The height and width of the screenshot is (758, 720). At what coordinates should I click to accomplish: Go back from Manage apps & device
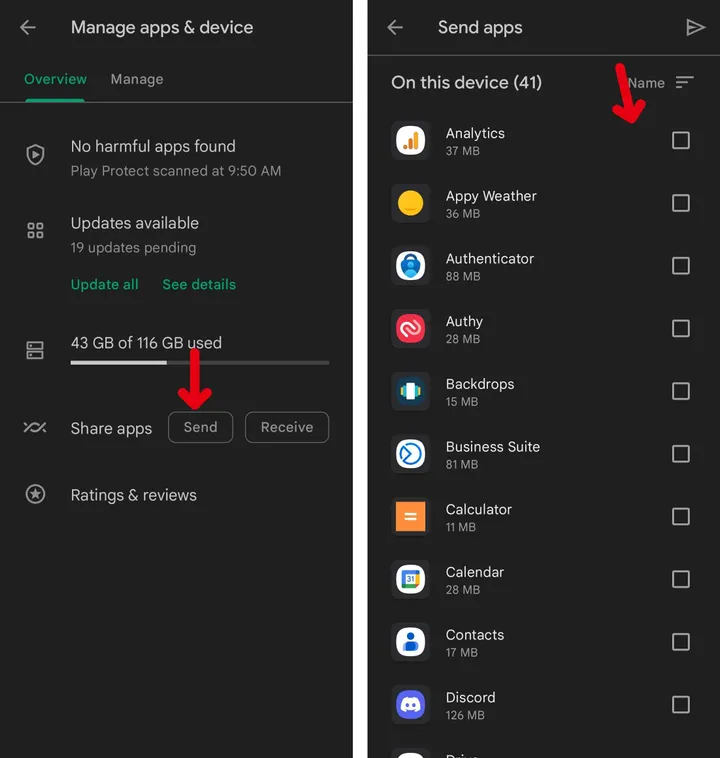[28, 28]
